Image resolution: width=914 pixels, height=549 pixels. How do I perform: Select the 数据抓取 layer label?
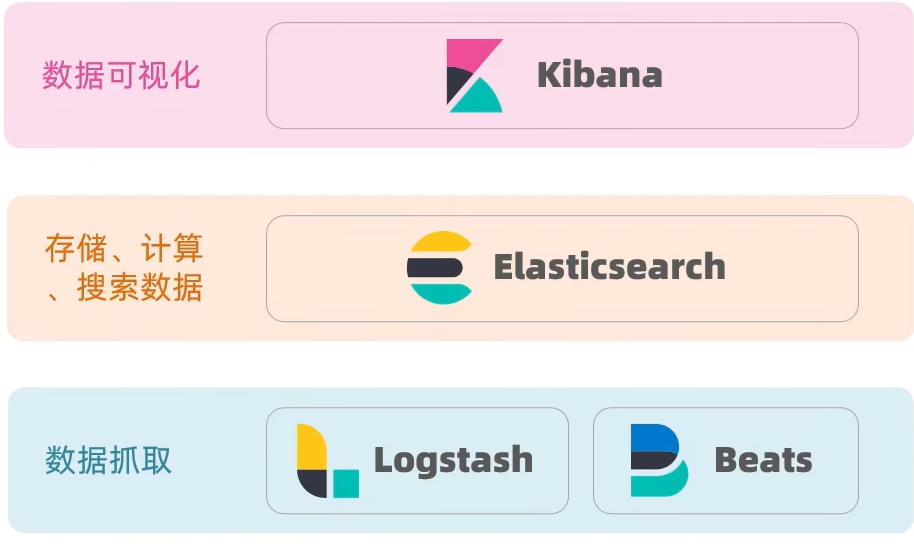[x=109, y=460]
